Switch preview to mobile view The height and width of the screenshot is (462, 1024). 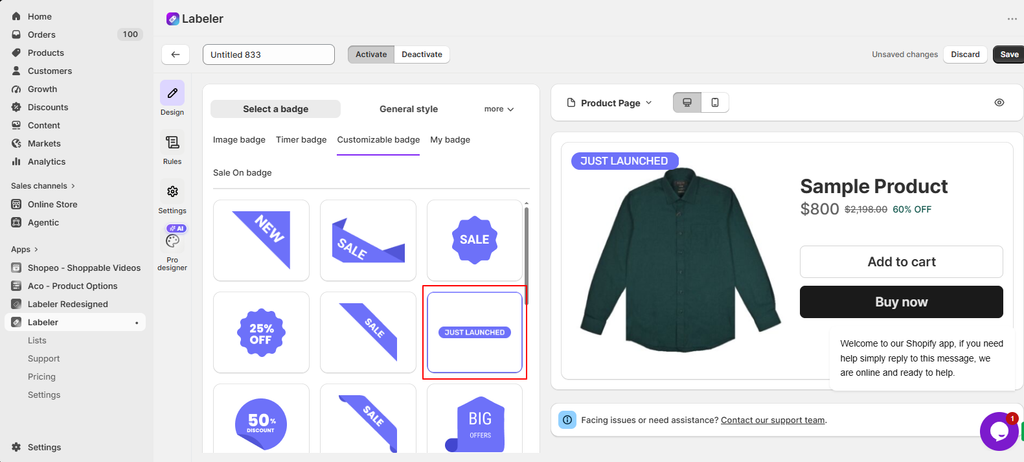tap(715, 103)
